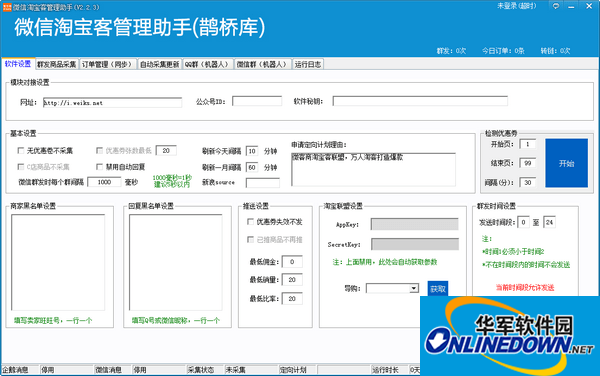Click the 获取 button
The height and width of the screenshot is (376, 600).
click(438, 289)
